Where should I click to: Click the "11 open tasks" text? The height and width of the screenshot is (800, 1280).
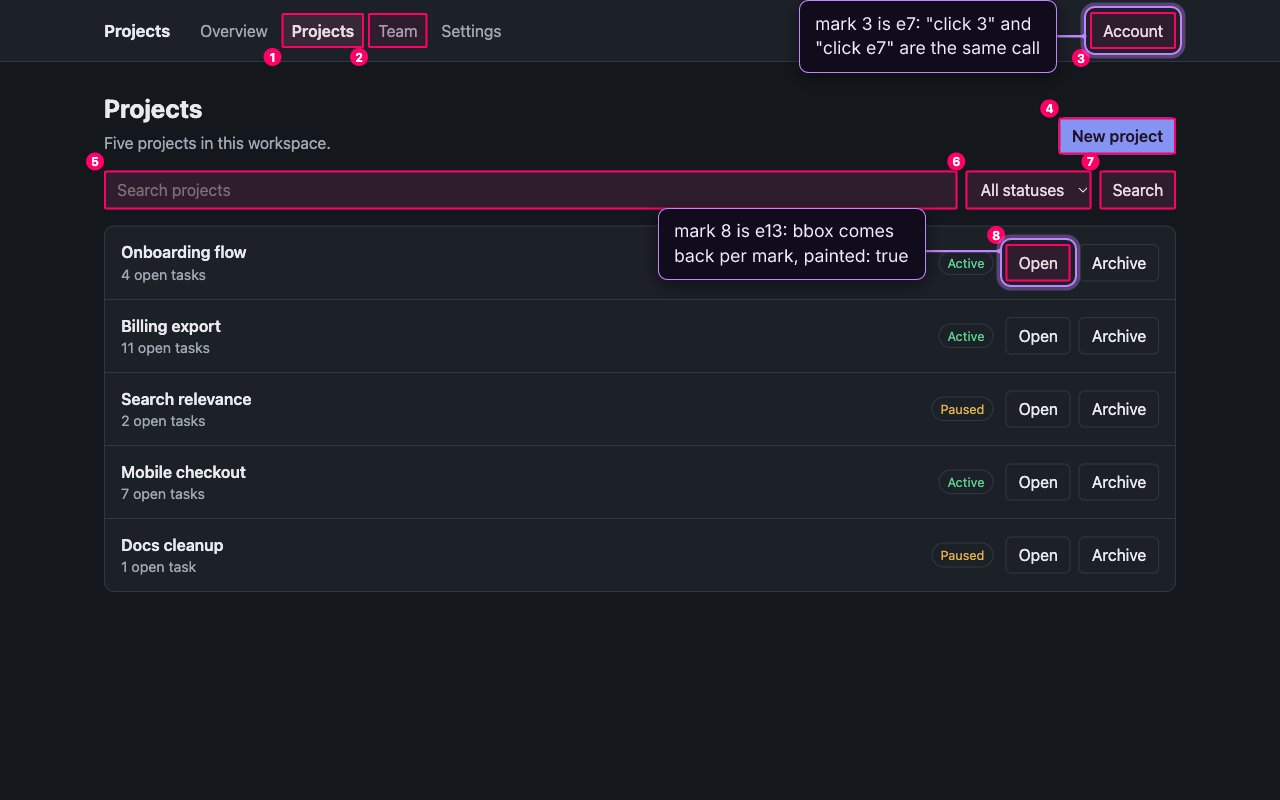[165, 348]
